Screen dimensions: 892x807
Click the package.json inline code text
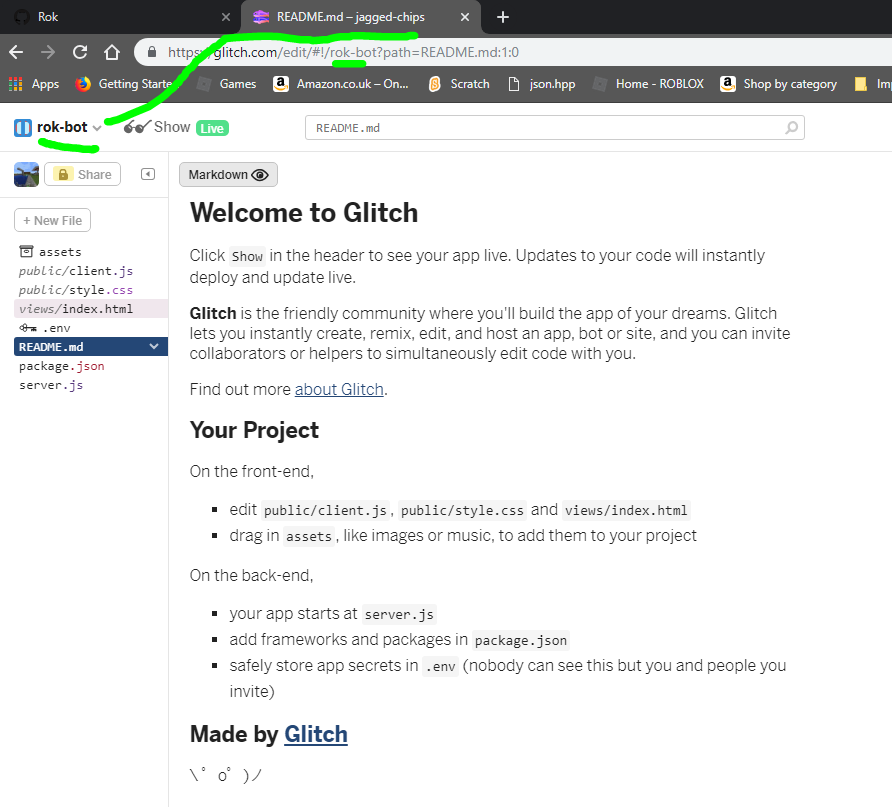(521, 641)
